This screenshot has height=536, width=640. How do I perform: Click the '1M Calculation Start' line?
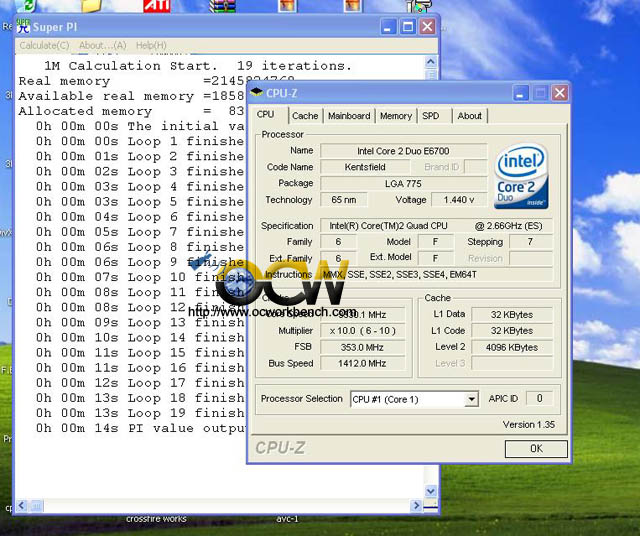(x=198, y=66)
